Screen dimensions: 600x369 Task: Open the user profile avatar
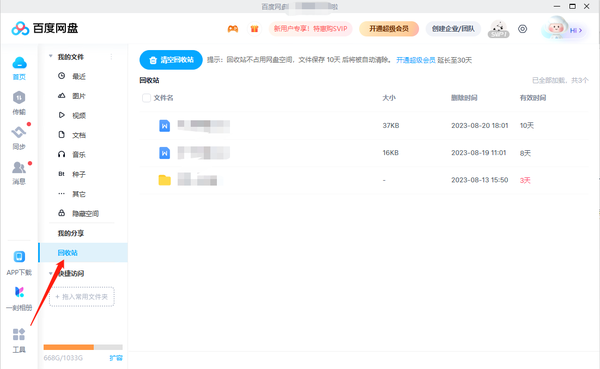[556, 28]
